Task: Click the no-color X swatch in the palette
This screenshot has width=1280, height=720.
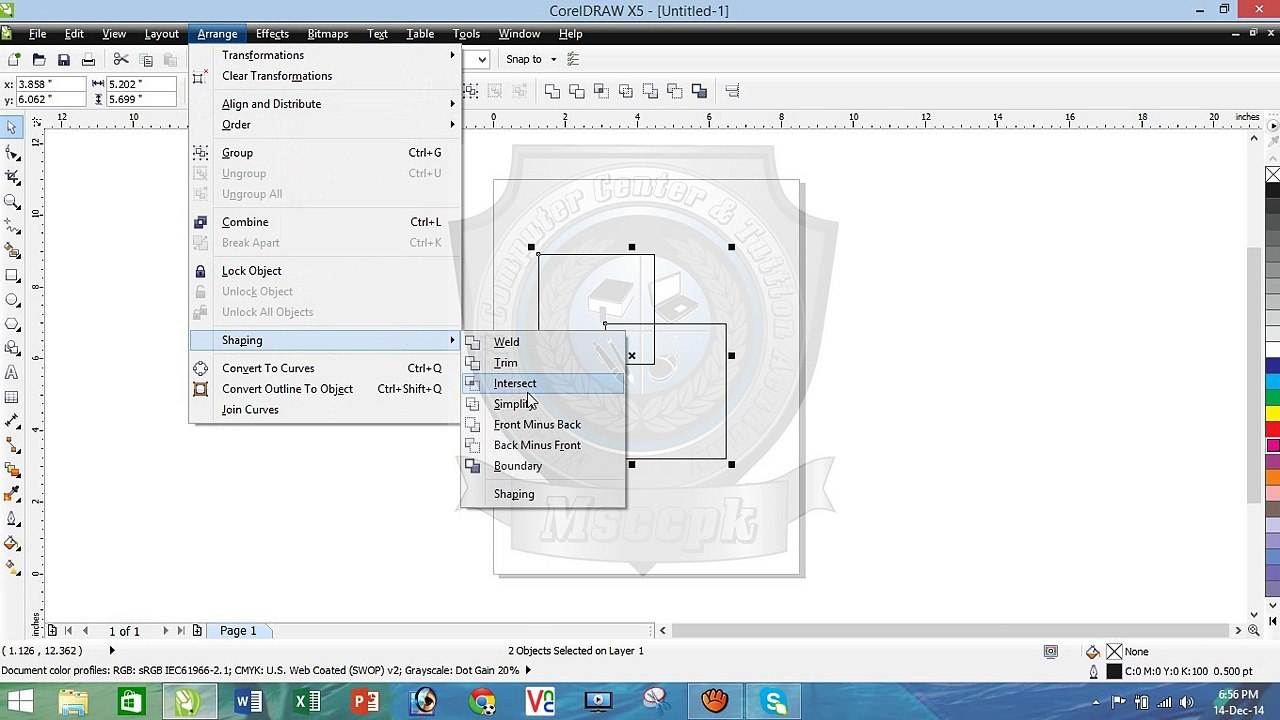Action: [x=1272, y=177]
